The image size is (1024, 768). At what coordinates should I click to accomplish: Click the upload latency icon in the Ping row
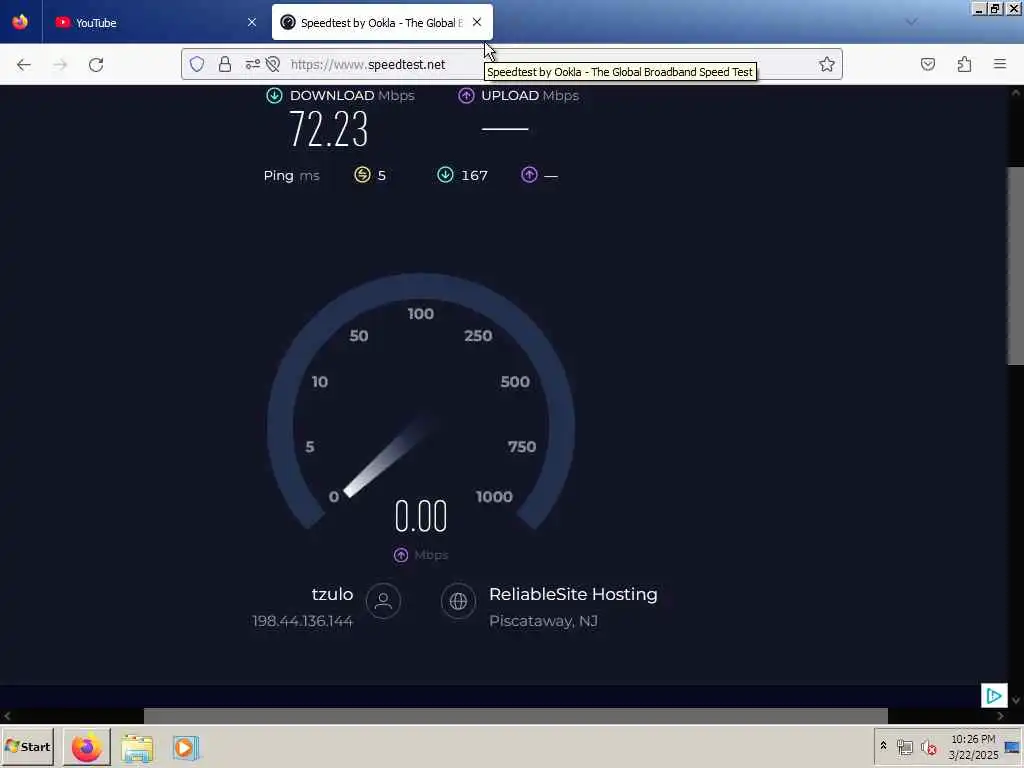pos(530,175)
